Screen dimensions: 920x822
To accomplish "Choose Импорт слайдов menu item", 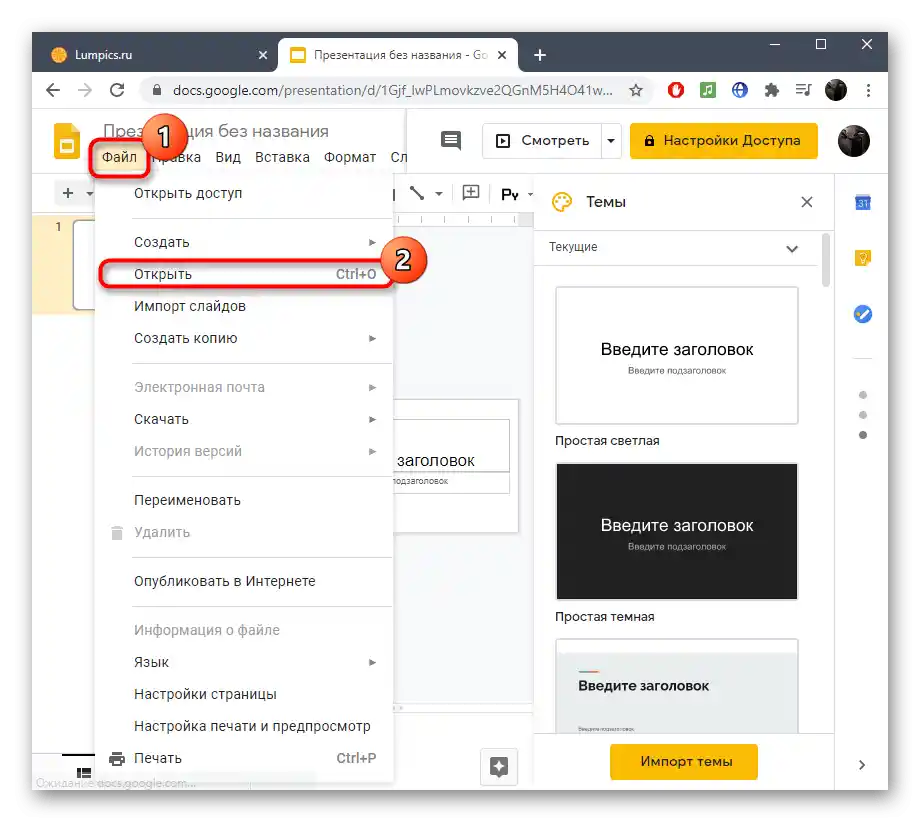I will click(x=244, y=306).
